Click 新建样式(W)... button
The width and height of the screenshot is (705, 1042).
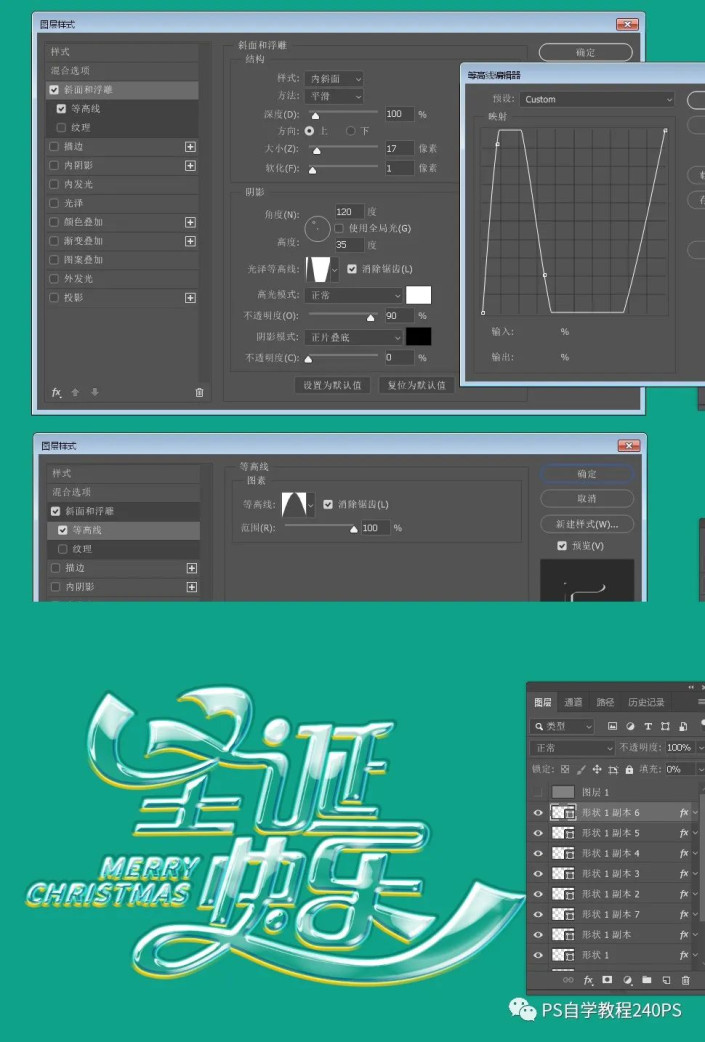click(x=587, y=524)
